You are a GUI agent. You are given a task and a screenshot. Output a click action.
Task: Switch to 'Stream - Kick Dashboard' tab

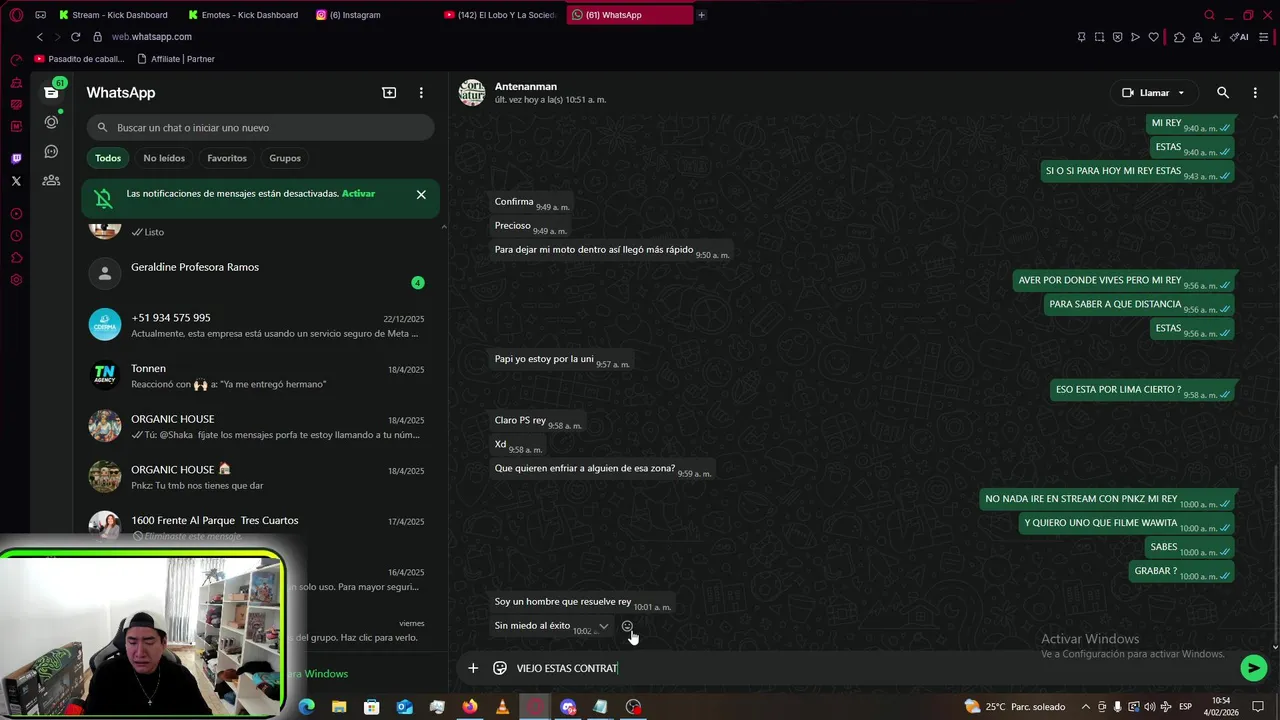coord(112,15)
